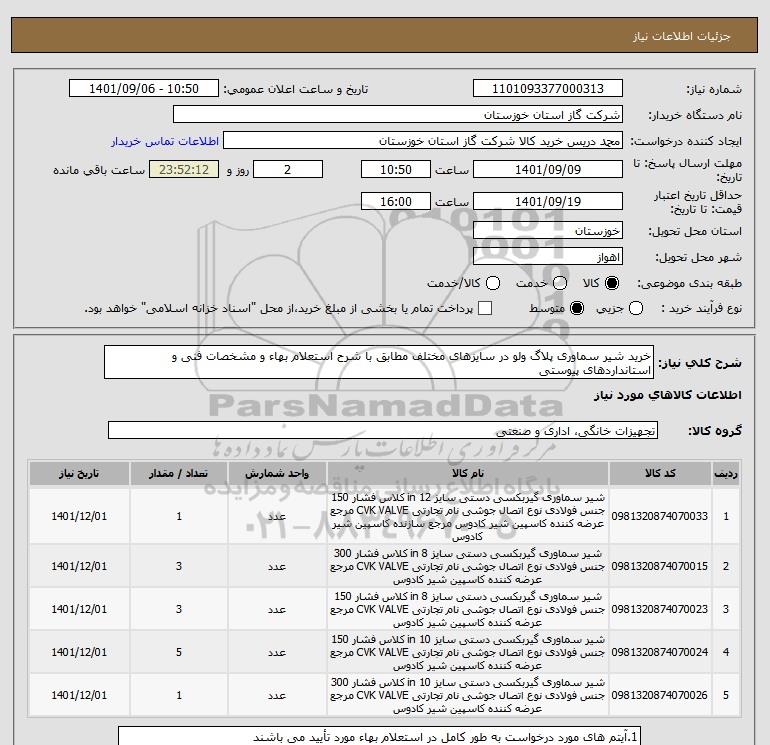
Task: Select the کالا radio button
Action: pyautogui.click(x=612, y=283)
